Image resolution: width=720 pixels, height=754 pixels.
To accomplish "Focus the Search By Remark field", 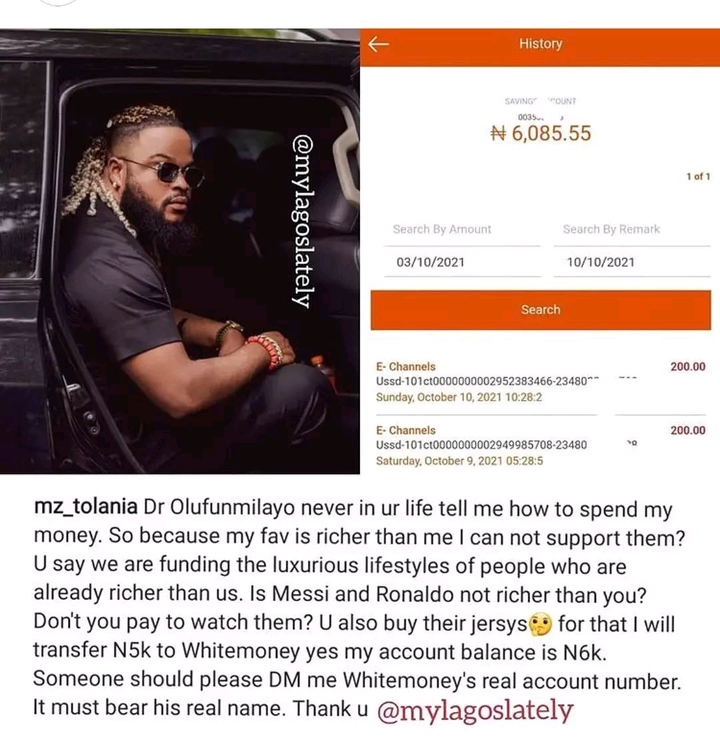I will (x=632, y=229).
